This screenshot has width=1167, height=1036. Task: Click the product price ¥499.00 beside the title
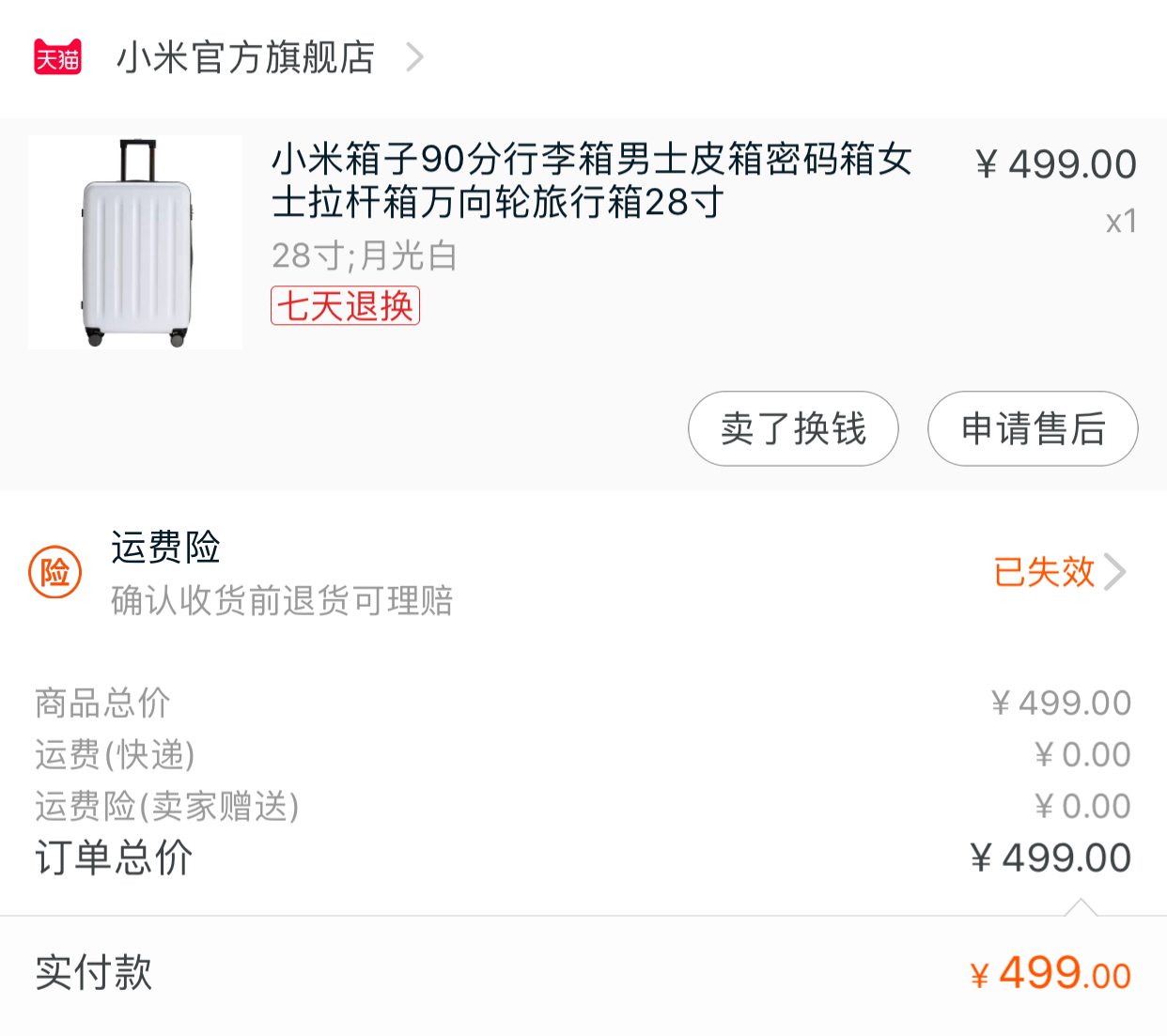pyautogui.click(x=1055, y=165)
